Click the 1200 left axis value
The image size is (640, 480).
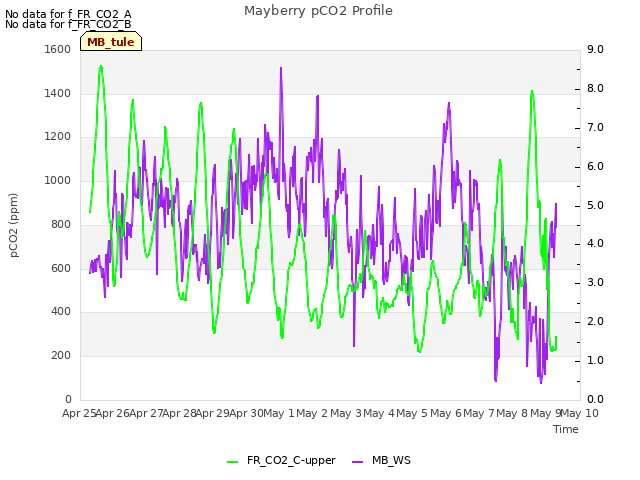58,137
